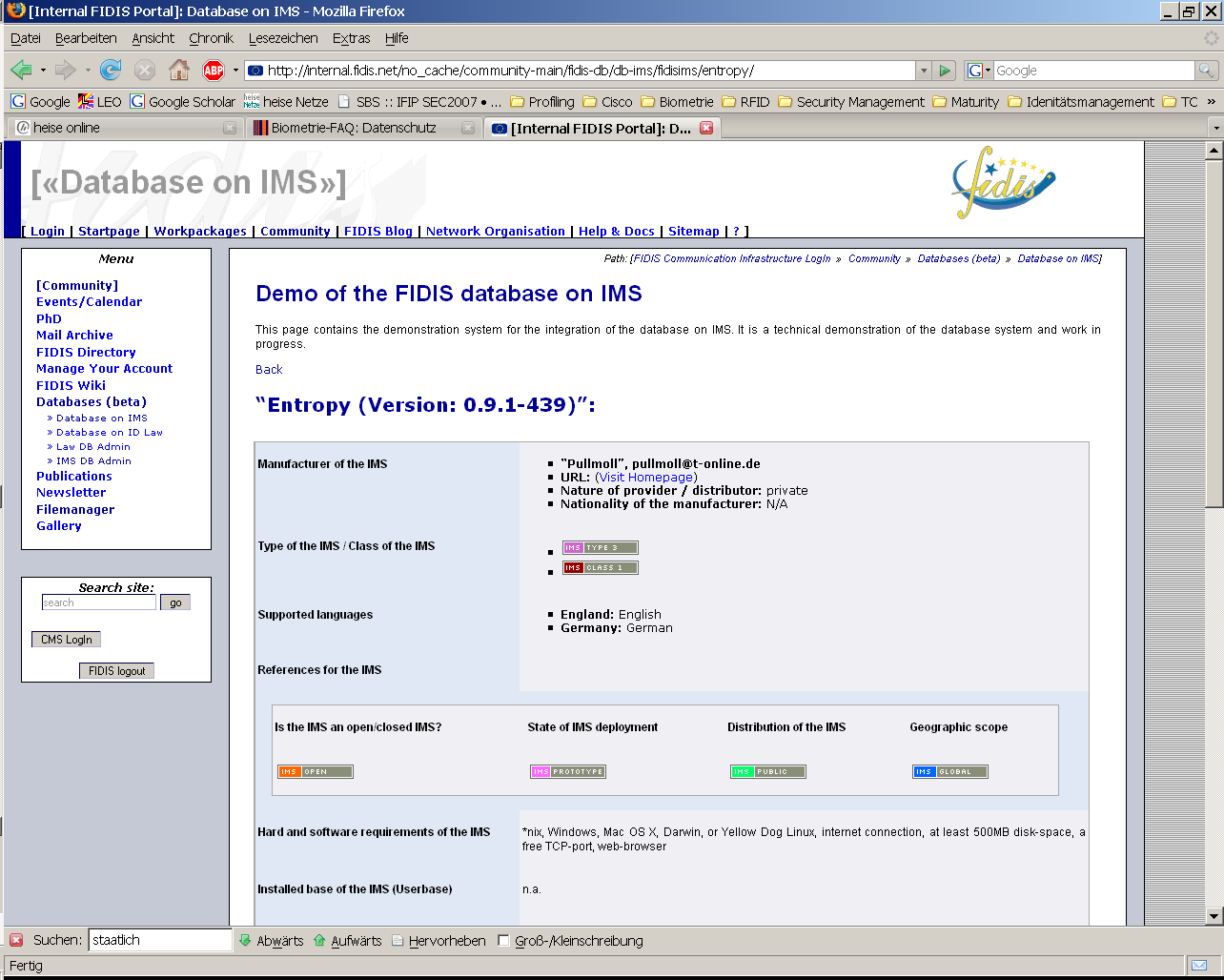Click the stop loading icon
The image size is (1224, 980).
point(145,71)
